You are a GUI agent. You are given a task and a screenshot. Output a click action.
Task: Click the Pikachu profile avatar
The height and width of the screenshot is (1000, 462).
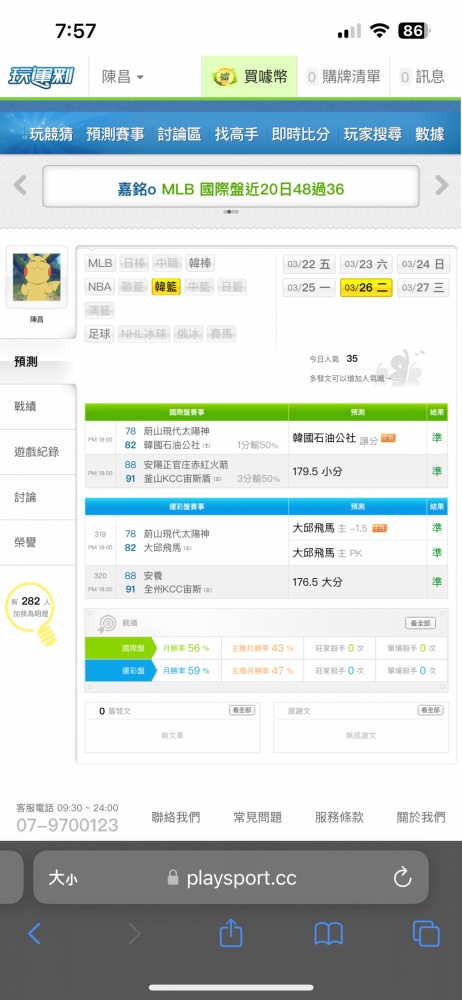pyautogui.click(x=37, y=277)
